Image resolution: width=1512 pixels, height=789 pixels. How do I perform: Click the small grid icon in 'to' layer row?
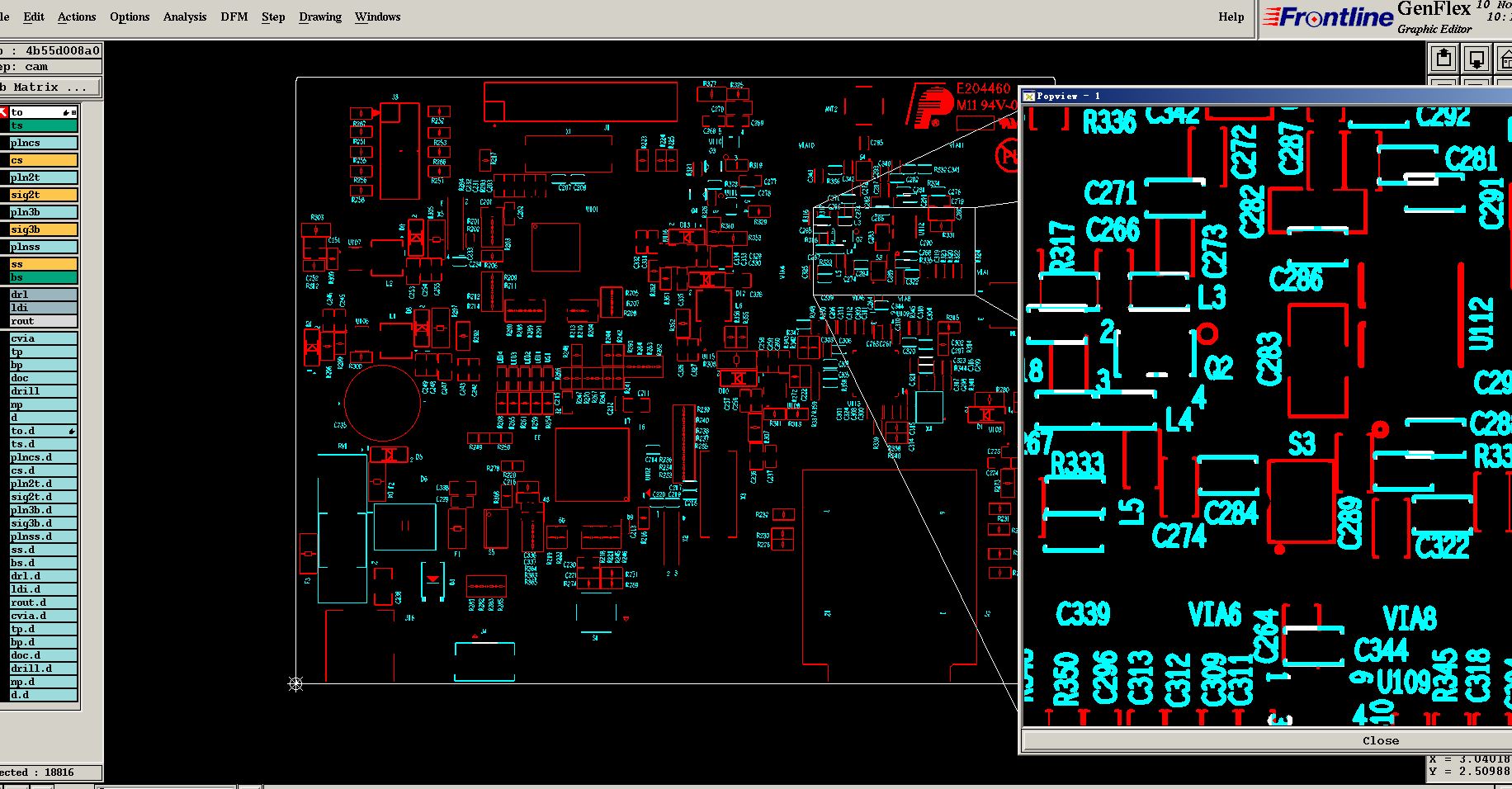click(x=73, y=112)
